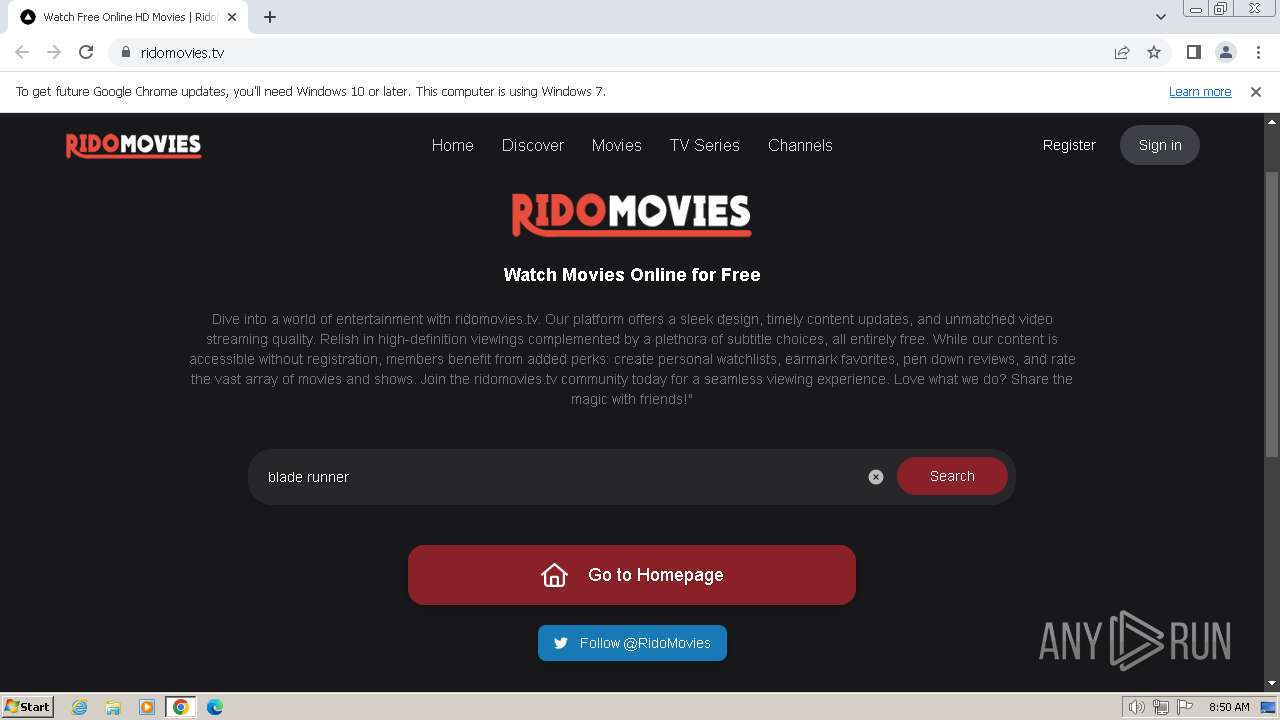Click the scrollbar down arrow
Viewport: 1280px width, 720px height.
[1272, 684]
